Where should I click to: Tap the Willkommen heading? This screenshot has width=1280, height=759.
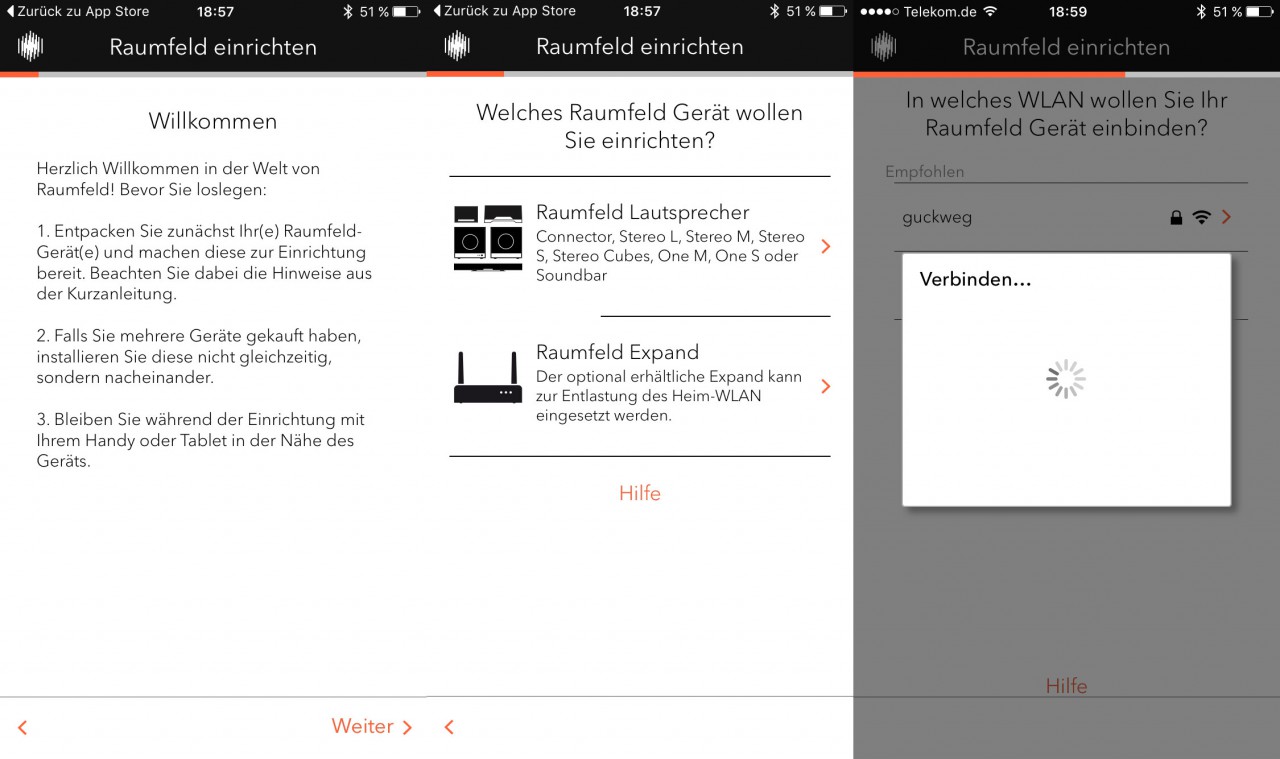[213, 121]
